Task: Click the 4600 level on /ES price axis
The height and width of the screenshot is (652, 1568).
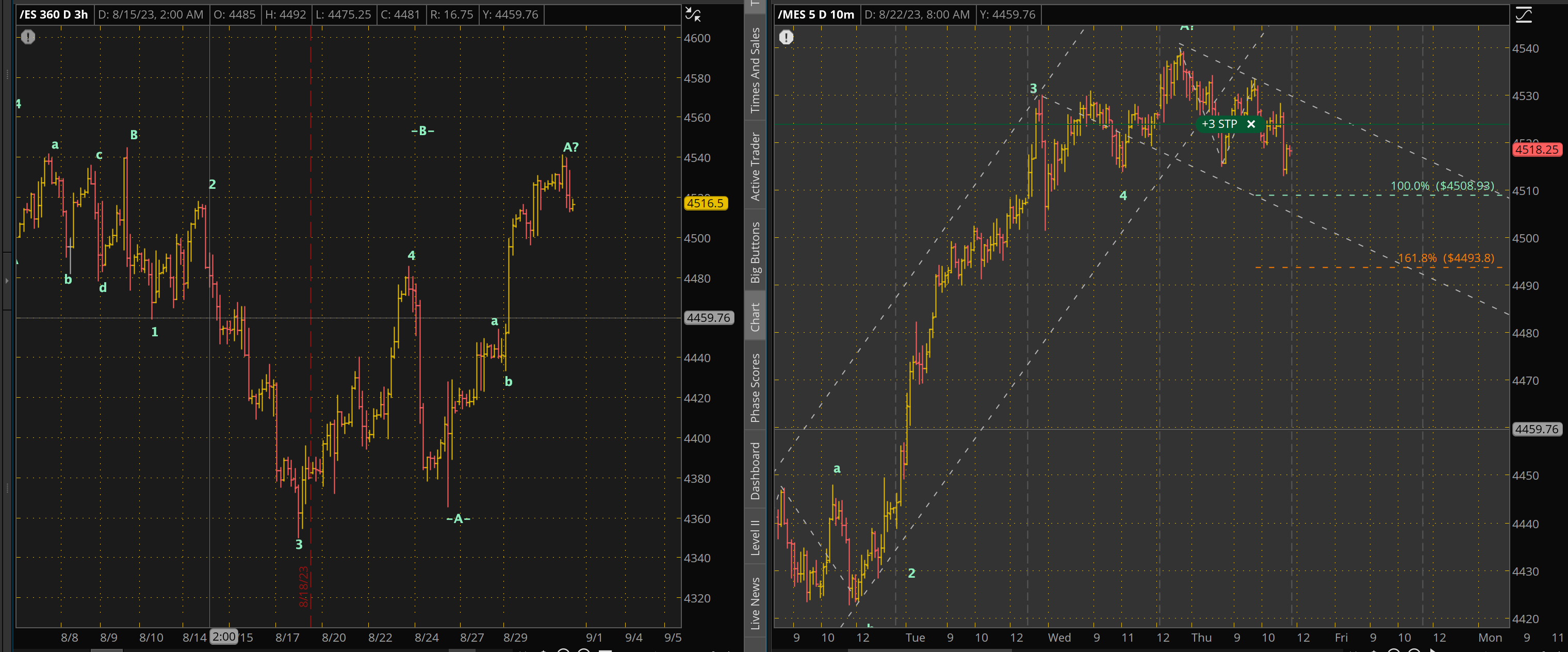Action: point(697,38)
